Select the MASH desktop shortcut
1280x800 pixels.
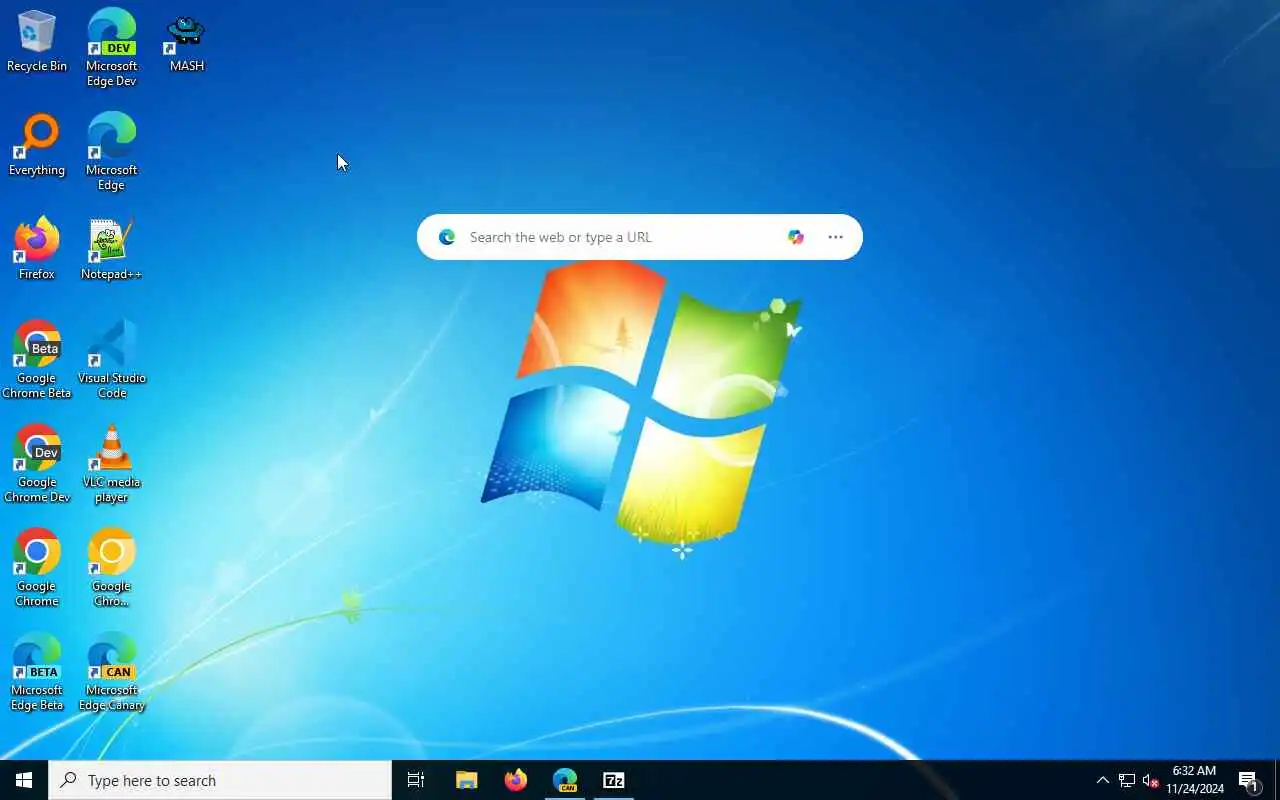pos(186,42)
